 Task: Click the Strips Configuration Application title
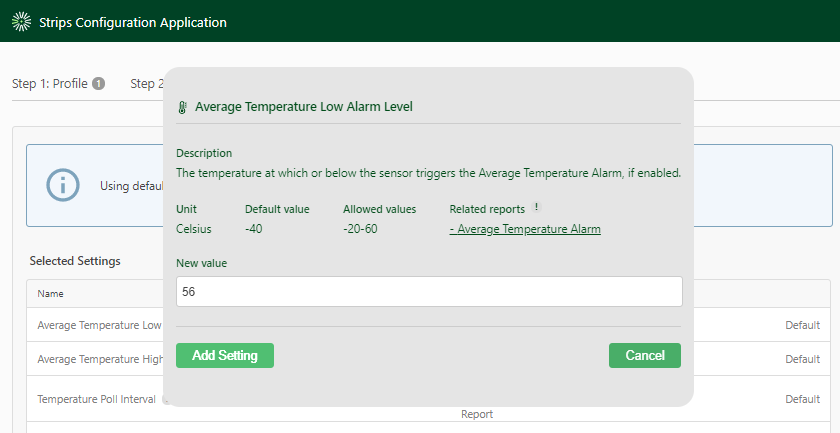133,23
